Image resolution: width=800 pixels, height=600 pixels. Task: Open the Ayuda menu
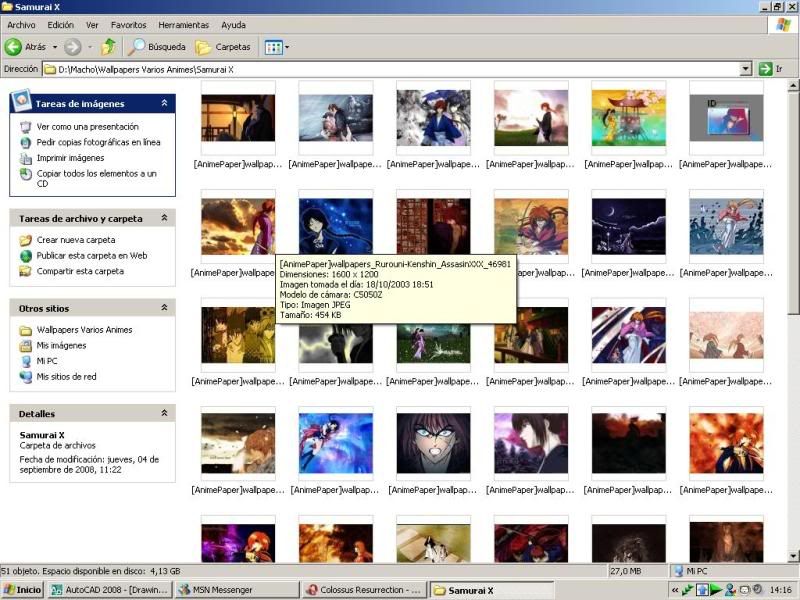pos(234,25)
